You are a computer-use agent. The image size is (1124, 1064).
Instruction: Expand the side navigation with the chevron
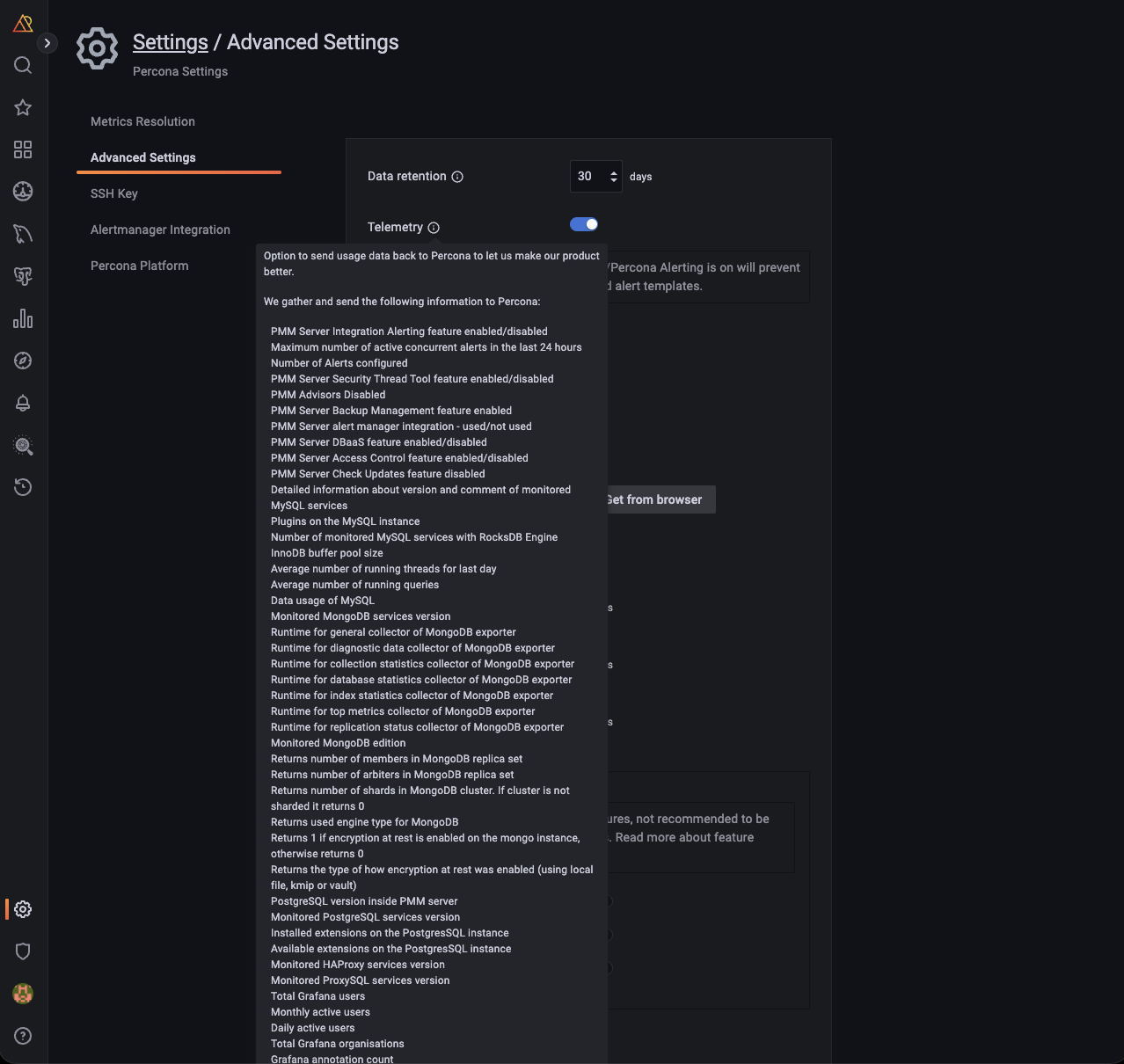pyautogui.click(x=47, y=42)
